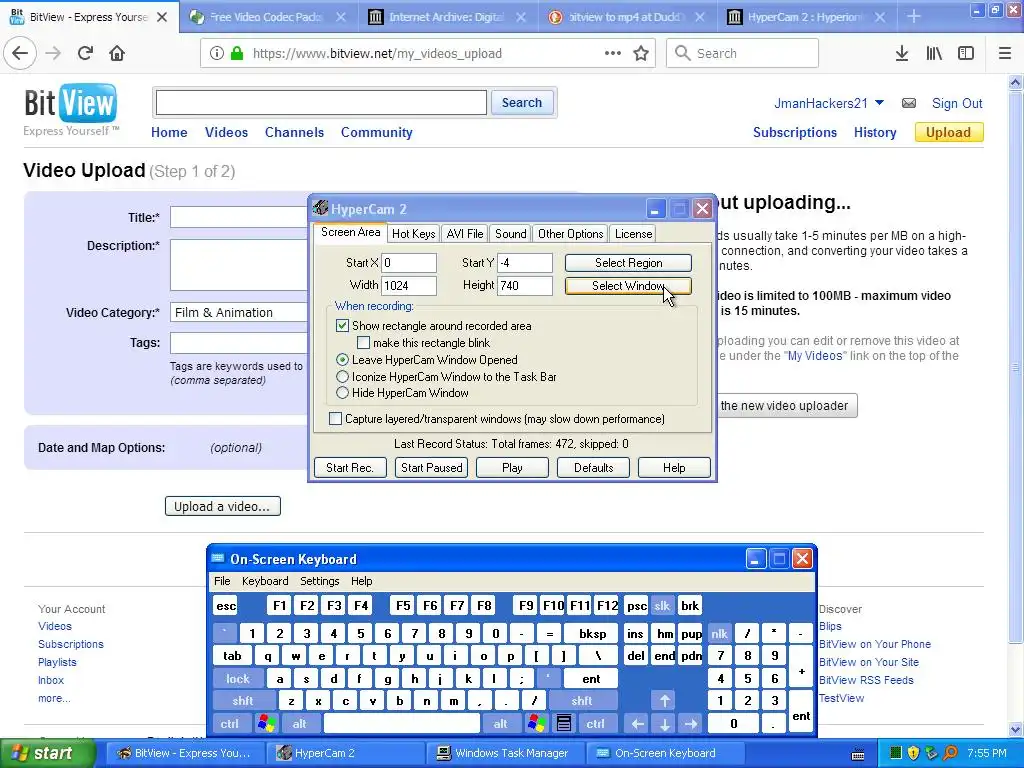Open JmanHackers21 account dropdown arrow
1024x768 pixels.
coord(879,103)
